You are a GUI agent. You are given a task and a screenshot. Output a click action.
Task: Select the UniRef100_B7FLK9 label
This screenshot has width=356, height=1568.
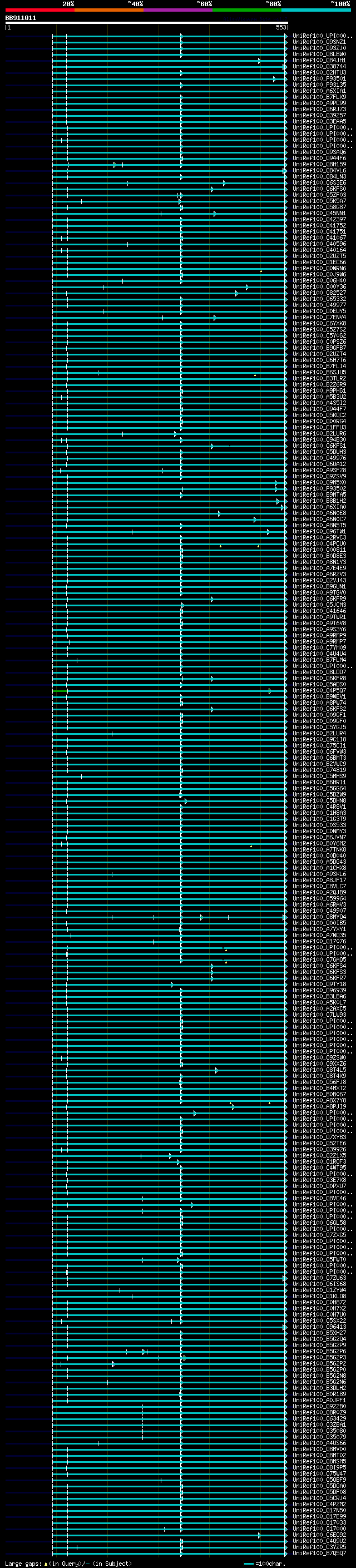[x=319, y=97]
